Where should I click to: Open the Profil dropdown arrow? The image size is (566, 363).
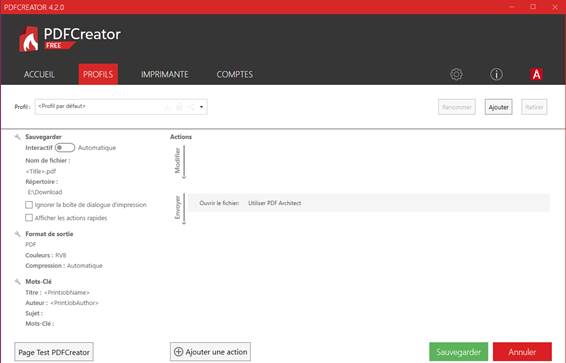pyautogui.click(x=201, y=107)
